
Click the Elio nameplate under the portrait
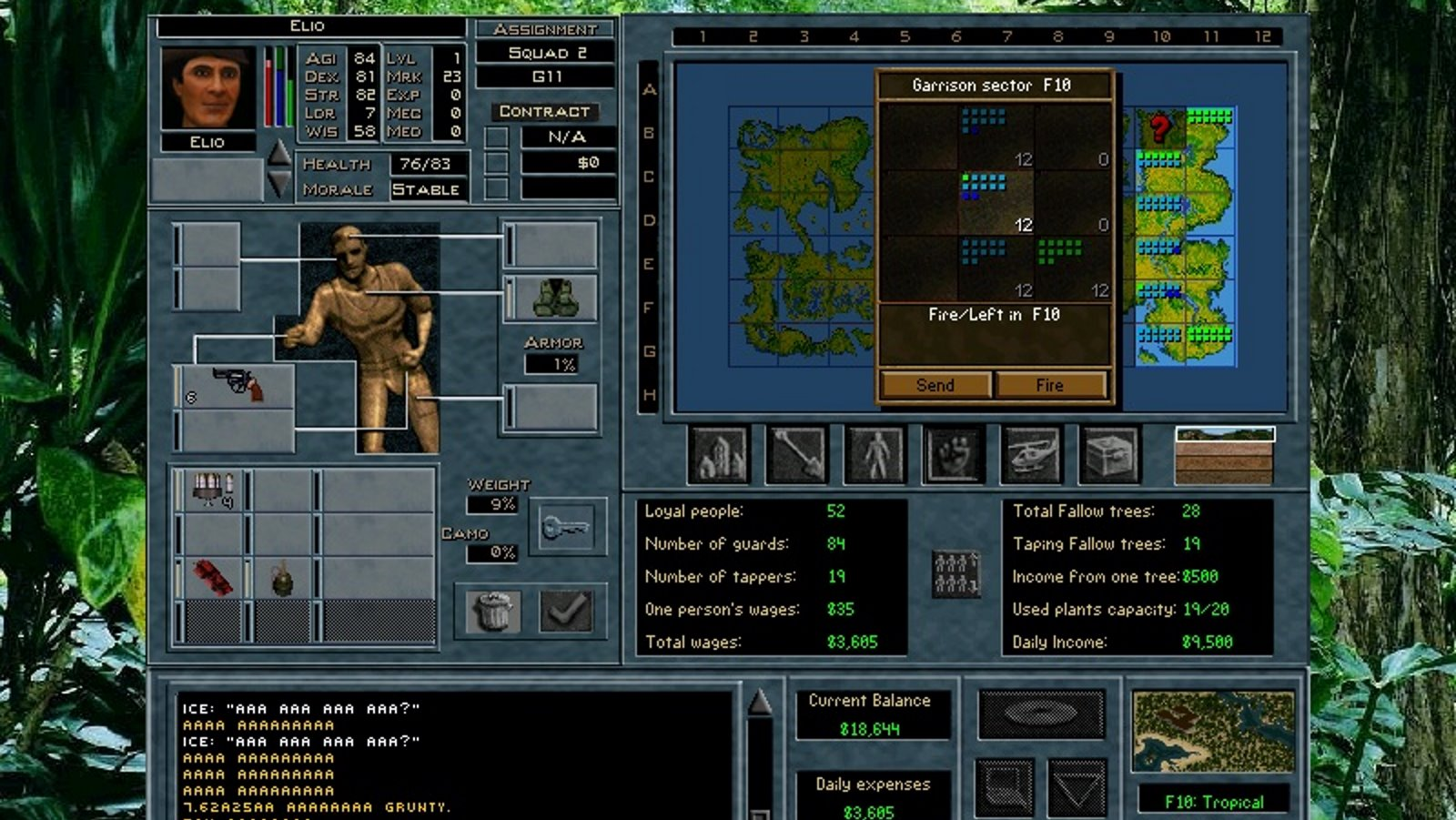point(207,142)
